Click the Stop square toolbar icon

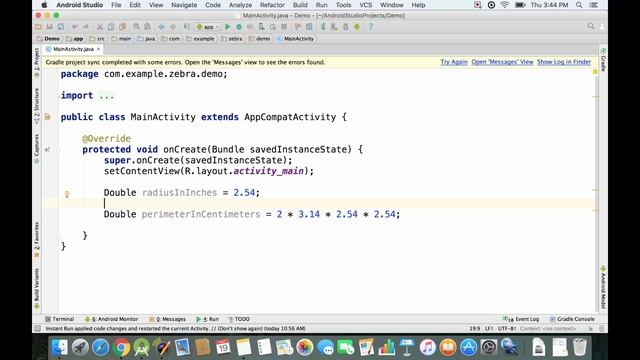pos(284,27)
